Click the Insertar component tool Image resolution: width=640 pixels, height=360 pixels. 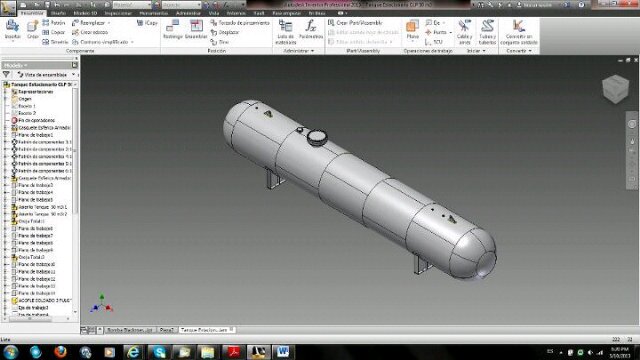pyautogui.click(x=12, y=29)
